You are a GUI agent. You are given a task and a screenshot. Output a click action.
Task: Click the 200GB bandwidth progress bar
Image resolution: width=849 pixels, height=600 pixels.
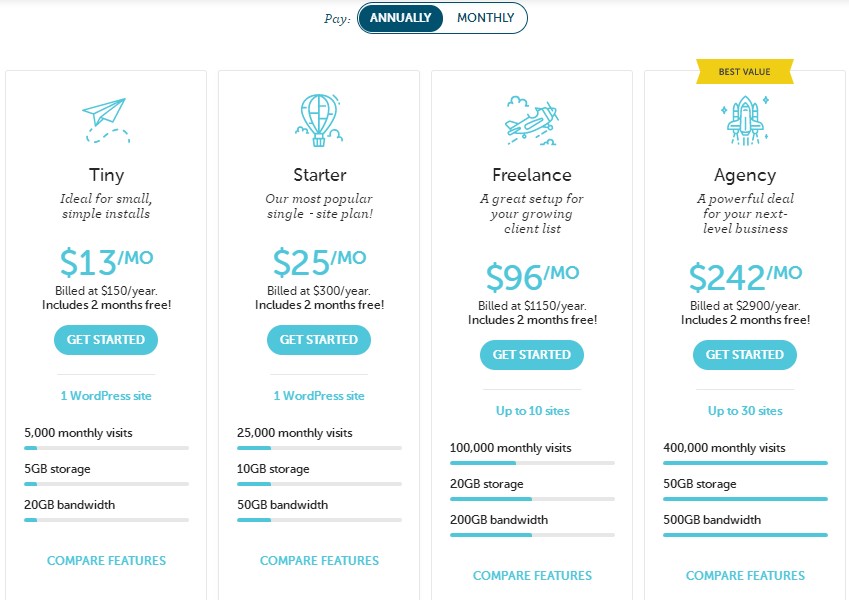[x=532, y=535]
